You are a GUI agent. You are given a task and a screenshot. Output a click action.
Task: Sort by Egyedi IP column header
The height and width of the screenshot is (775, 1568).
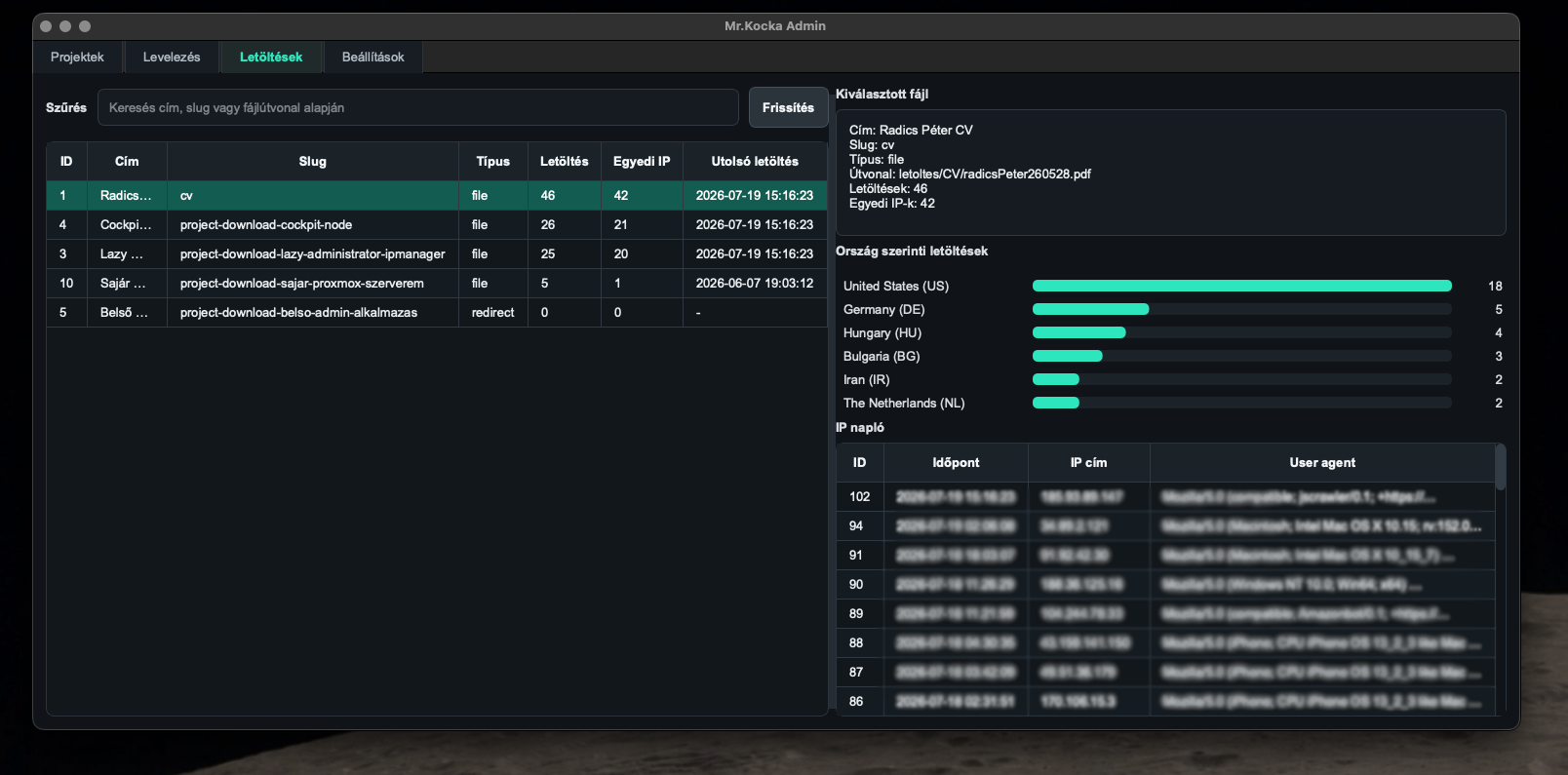[642, 162]
